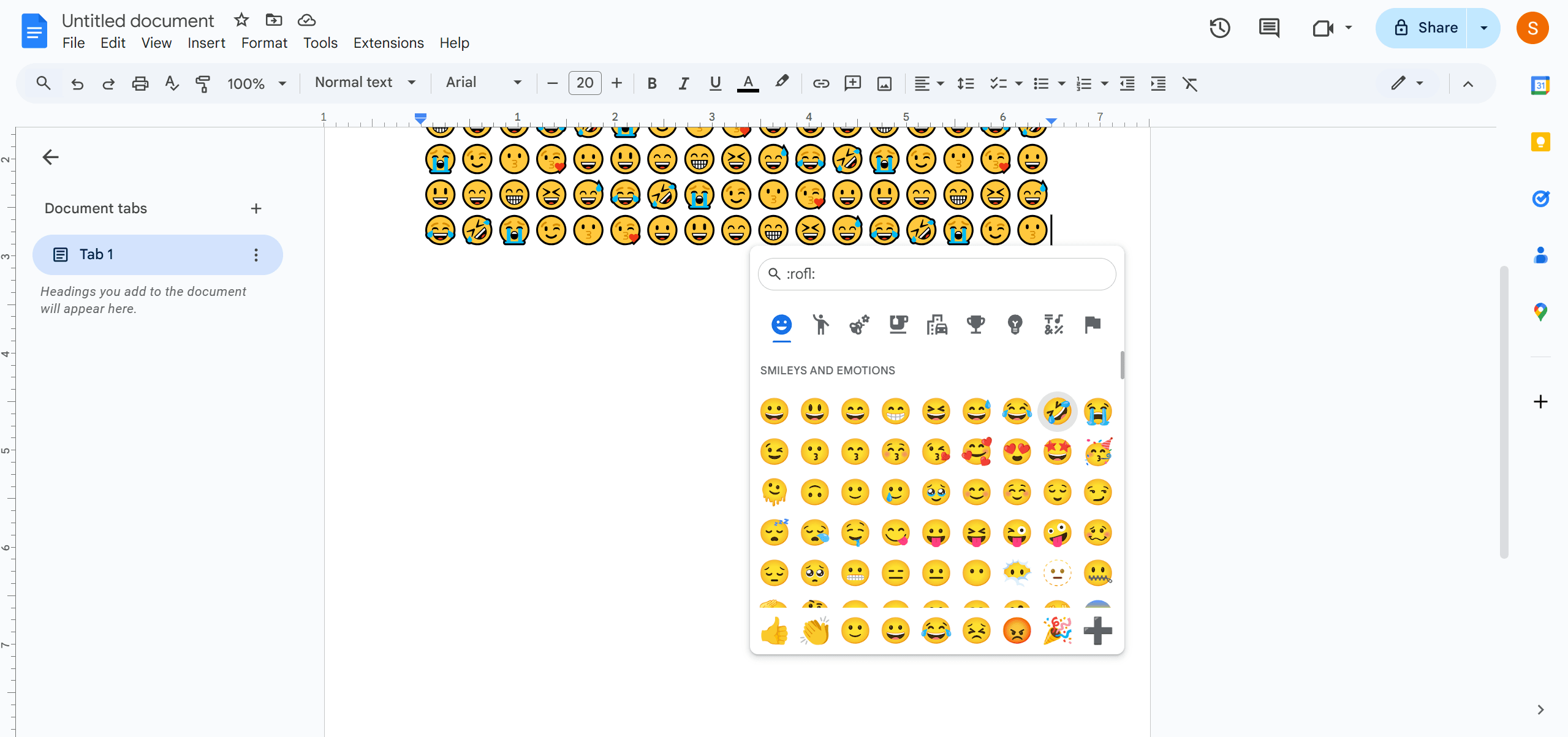Select the Italic formatting button
1568x737 pixels.
pyautogui.click(x=683, y=84)
